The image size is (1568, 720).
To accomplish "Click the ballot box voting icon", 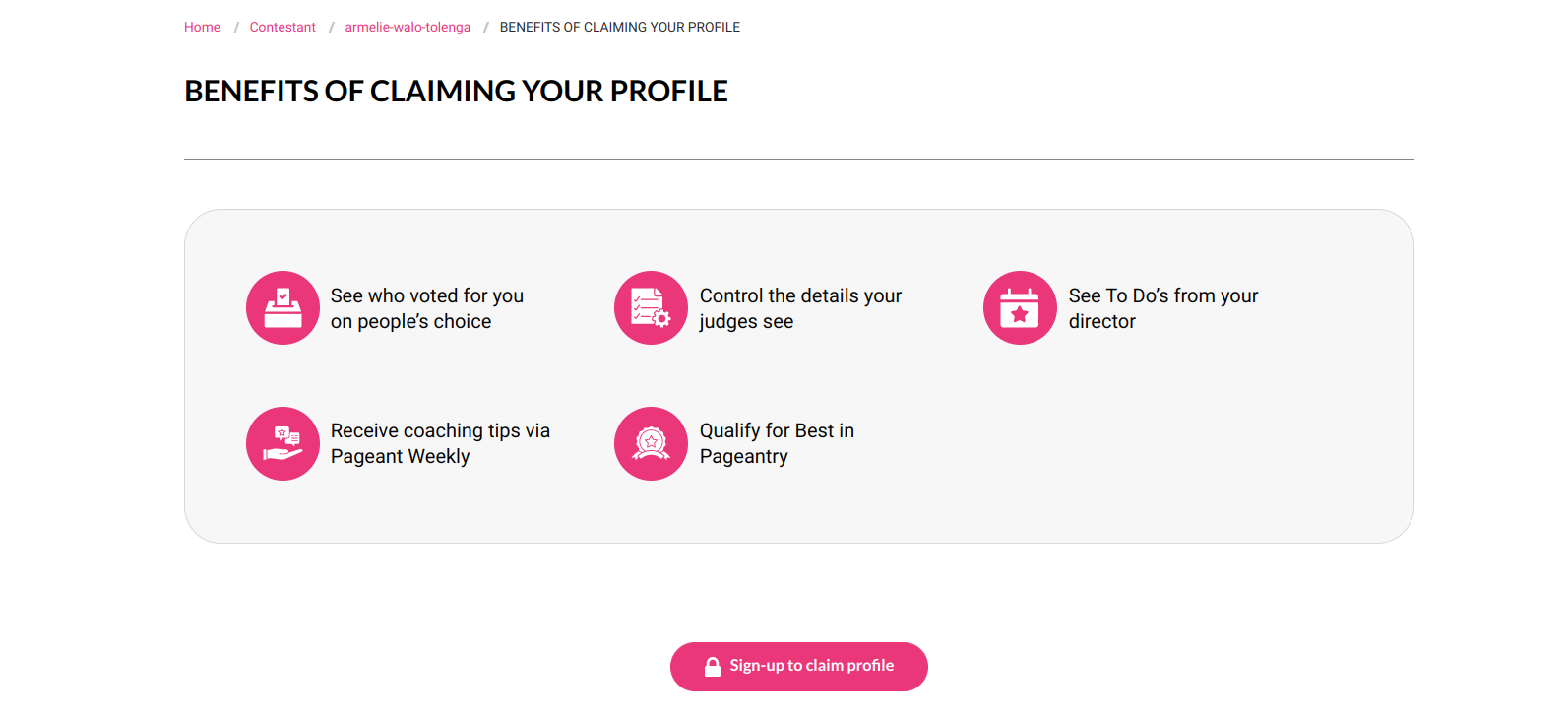I will click(x=282, y=307).
